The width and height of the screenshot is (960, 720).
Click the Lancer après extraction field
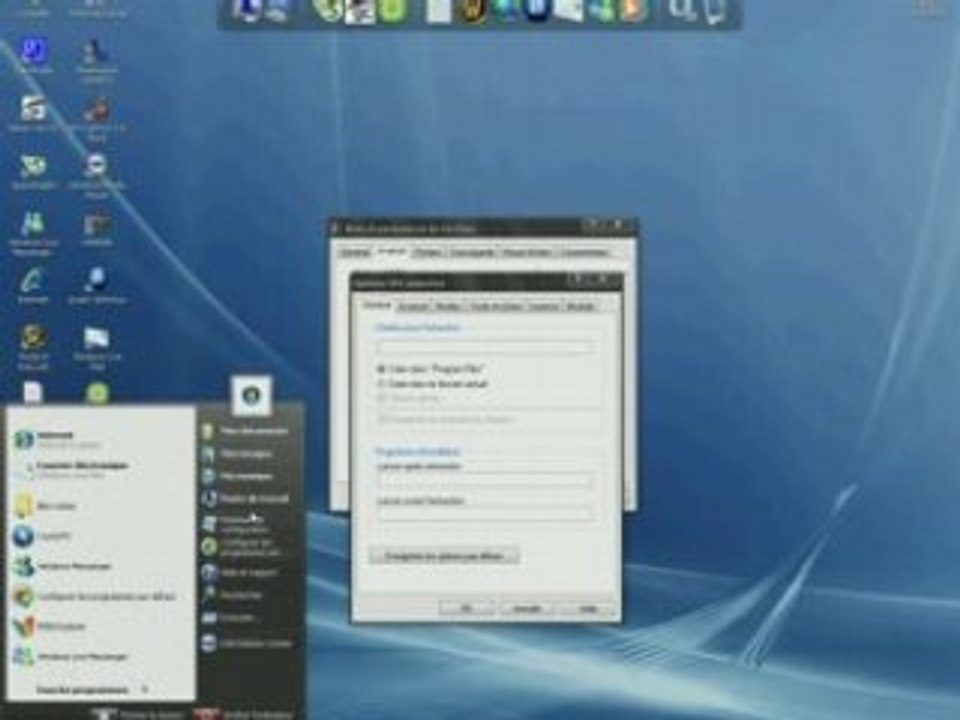click(486, 481)
